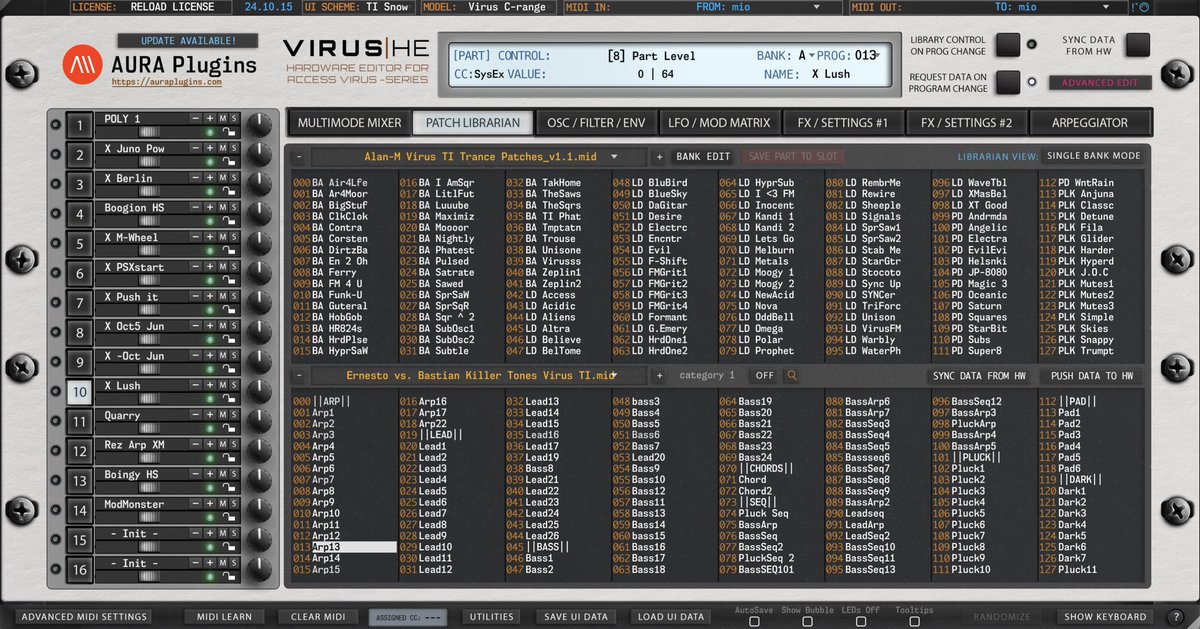Click the search magnifier icon in lower librarian
Viewport: 1200px width, 629px height.
(792, 376)
